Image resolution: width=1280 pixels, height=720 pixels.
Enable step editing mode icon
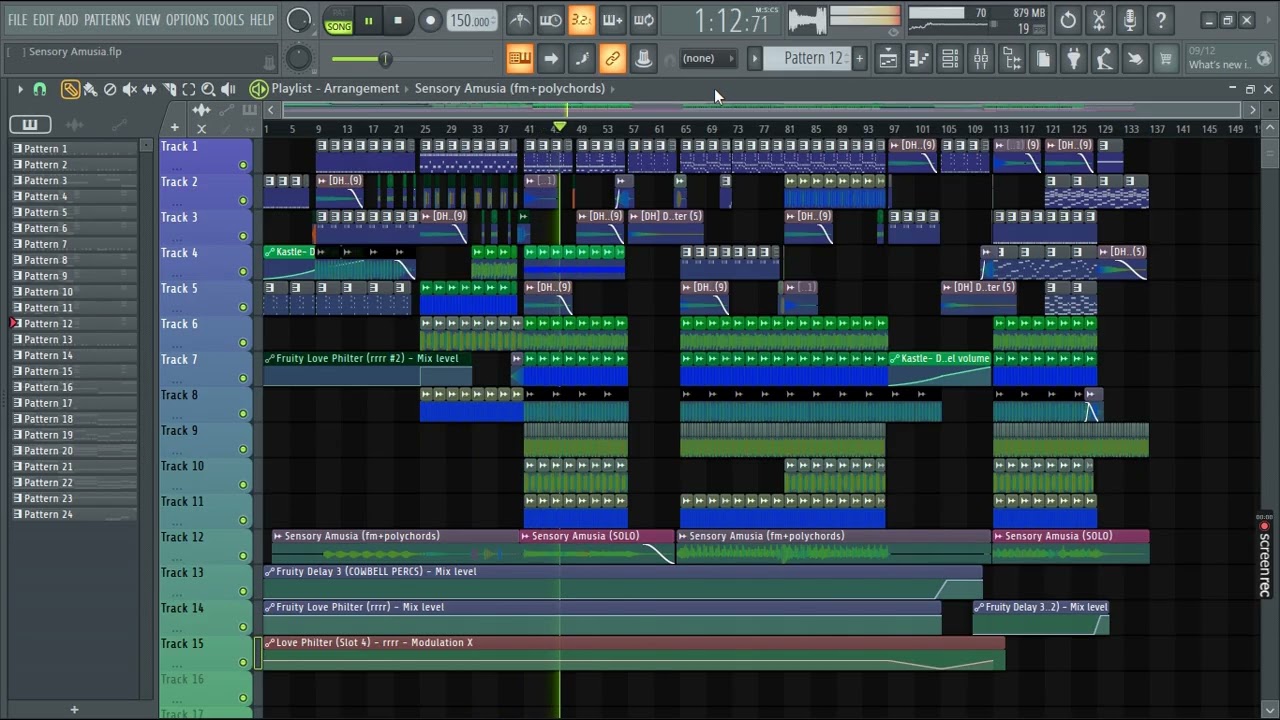581,59
